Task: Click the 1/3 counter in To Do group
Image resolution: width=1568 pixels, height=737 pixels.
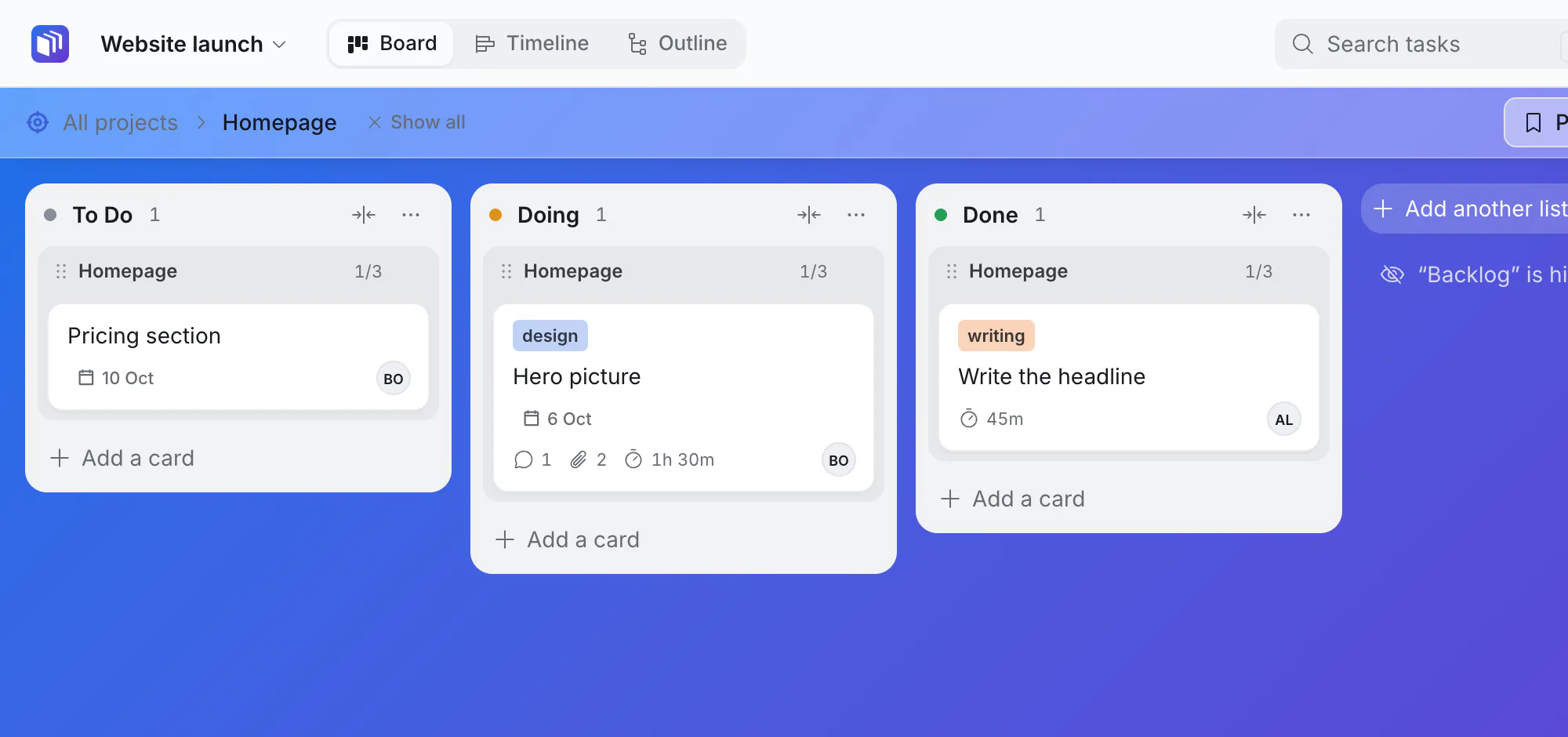Action: [368, 271]
